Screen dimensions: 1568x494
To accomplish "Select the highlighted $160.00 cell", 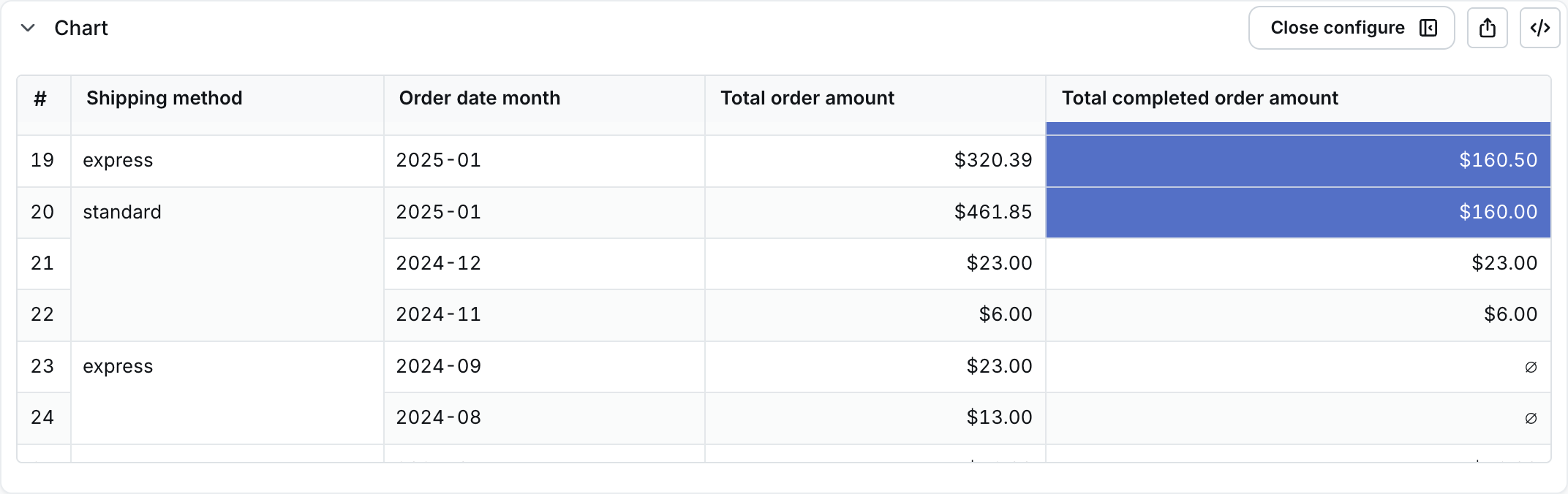I will tap(1298, 212).
